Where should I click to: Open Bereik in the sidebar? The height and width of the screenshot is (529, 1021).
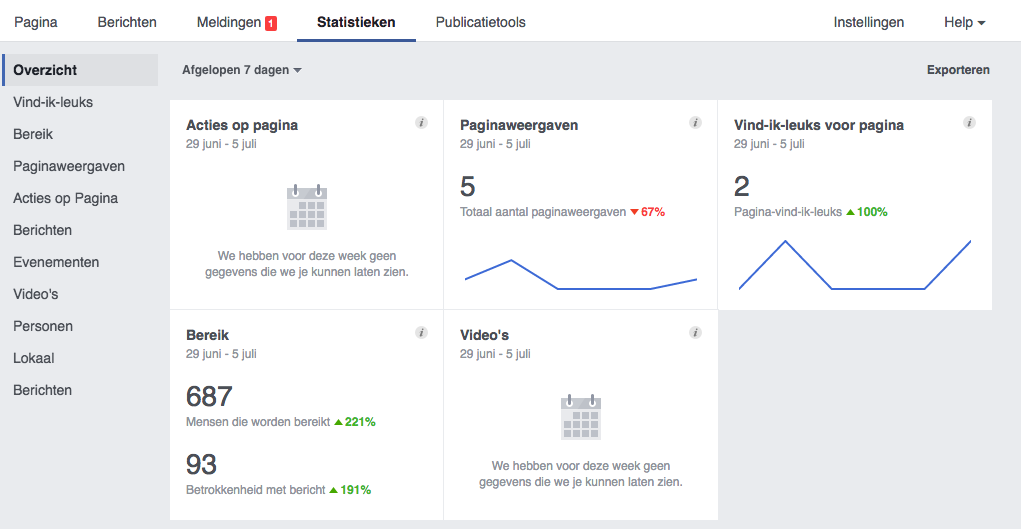pyautogui.click(x=33, y=134)
